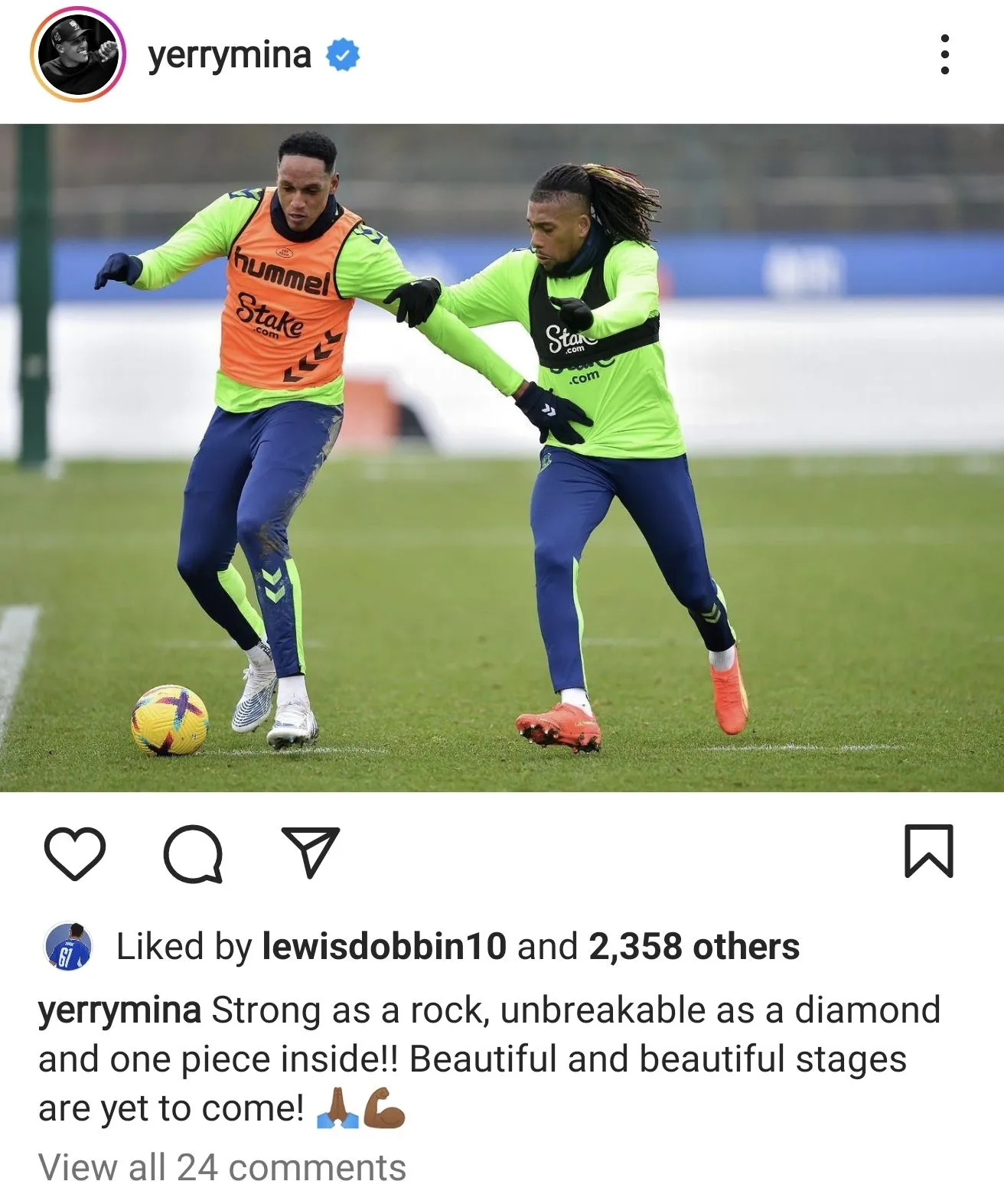Screen dimensions: 1004x1204
Task: View all 24 comments
Action: [x=222, y=1168]
